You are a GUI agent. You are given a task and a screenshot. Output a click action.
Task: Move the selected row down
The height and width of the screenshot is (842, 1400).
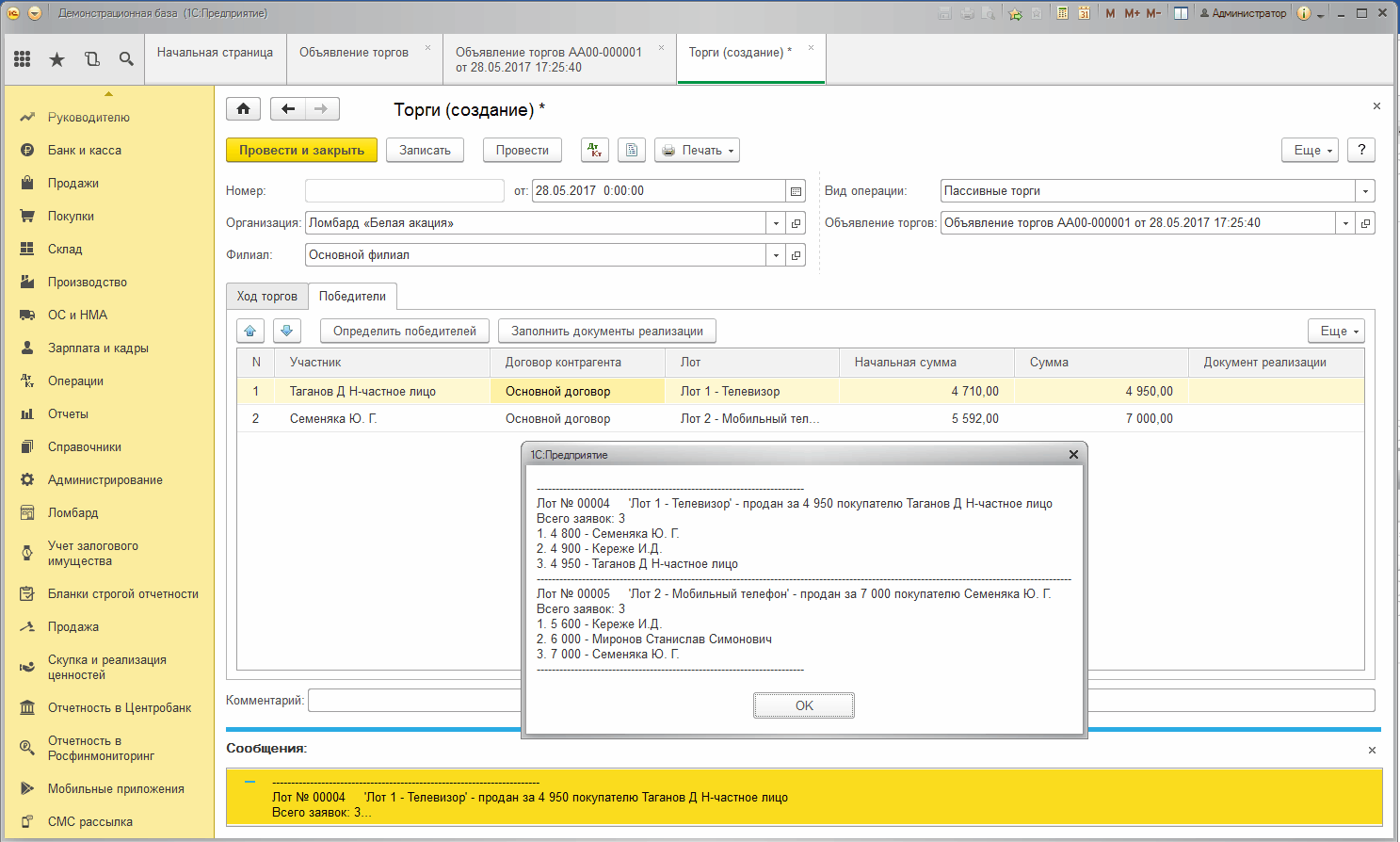pyautogui.click(x=287, y=331)
